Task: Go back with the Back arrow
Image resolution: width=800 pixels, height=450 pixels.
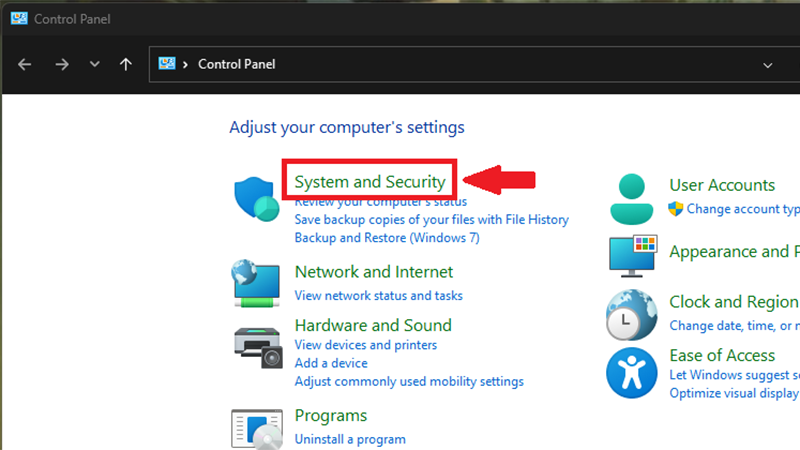Action: (25, 64)
